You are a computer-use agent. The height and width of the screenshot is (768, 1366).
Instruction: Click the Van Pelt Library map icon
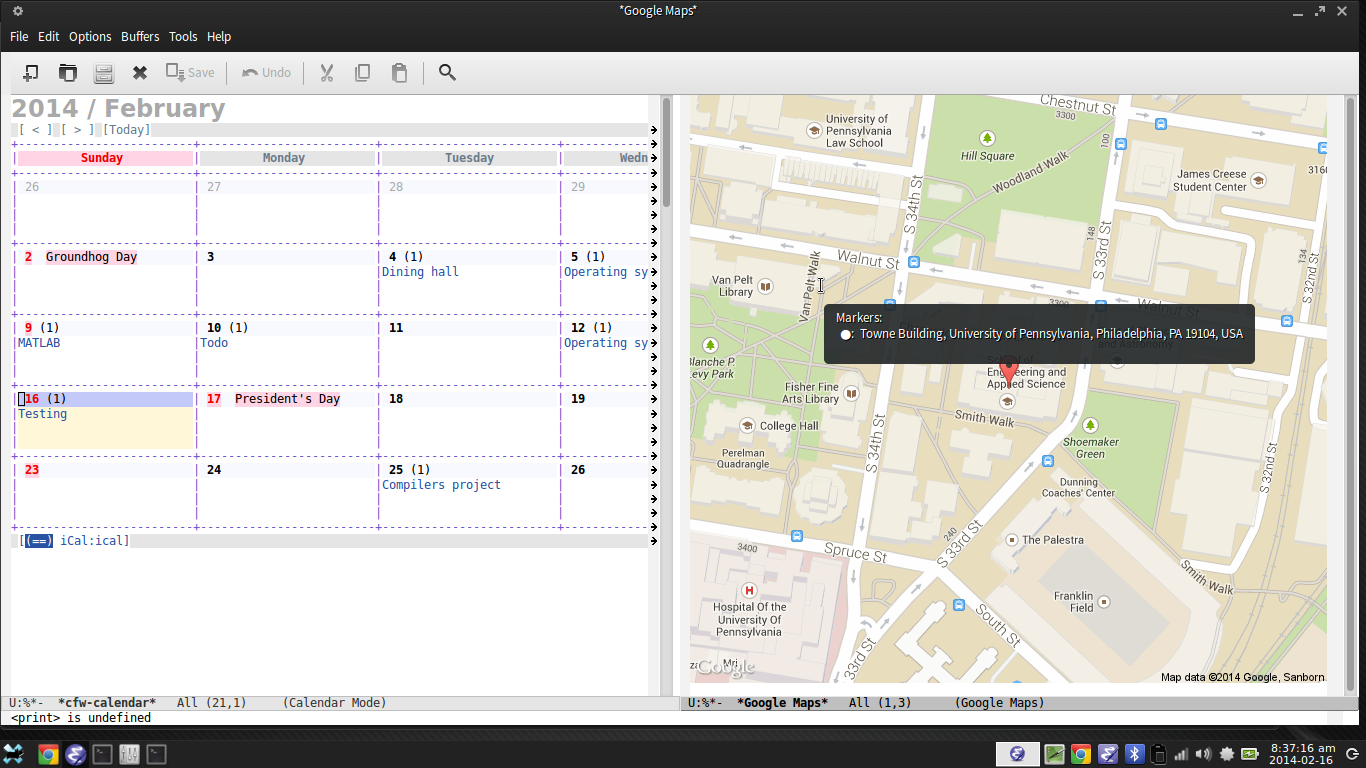(x=765, y=286)
